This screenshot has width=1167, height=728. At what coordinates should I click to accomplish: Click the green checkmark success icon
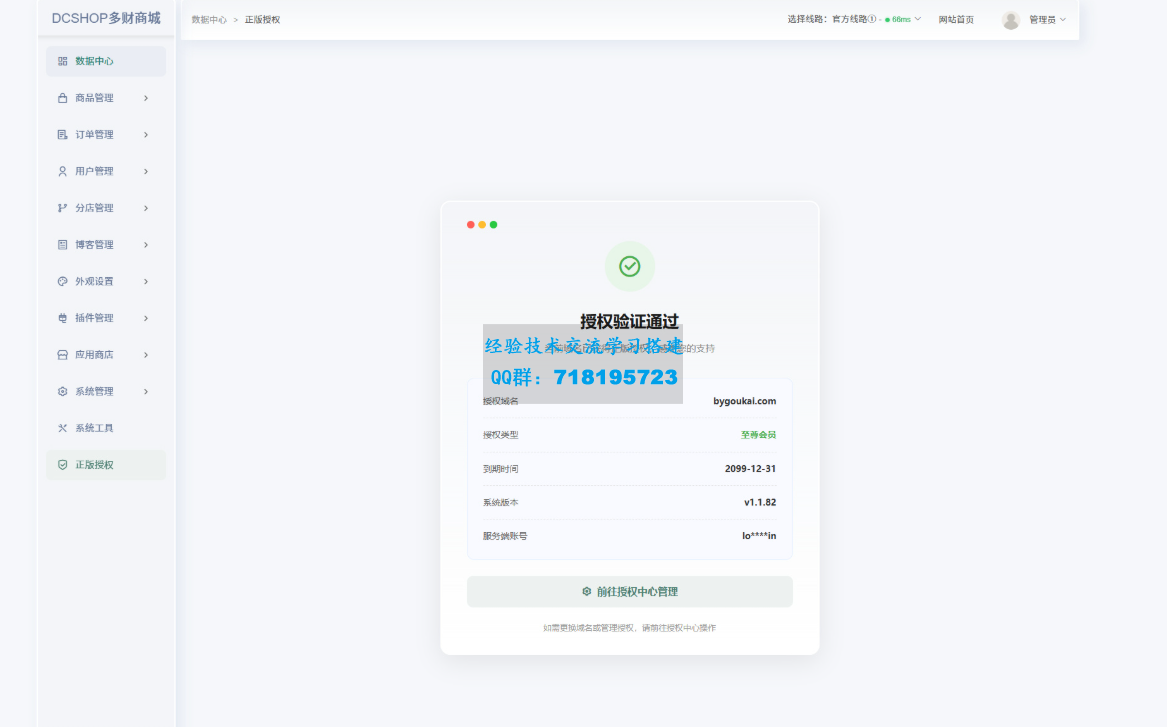point(630,266)
